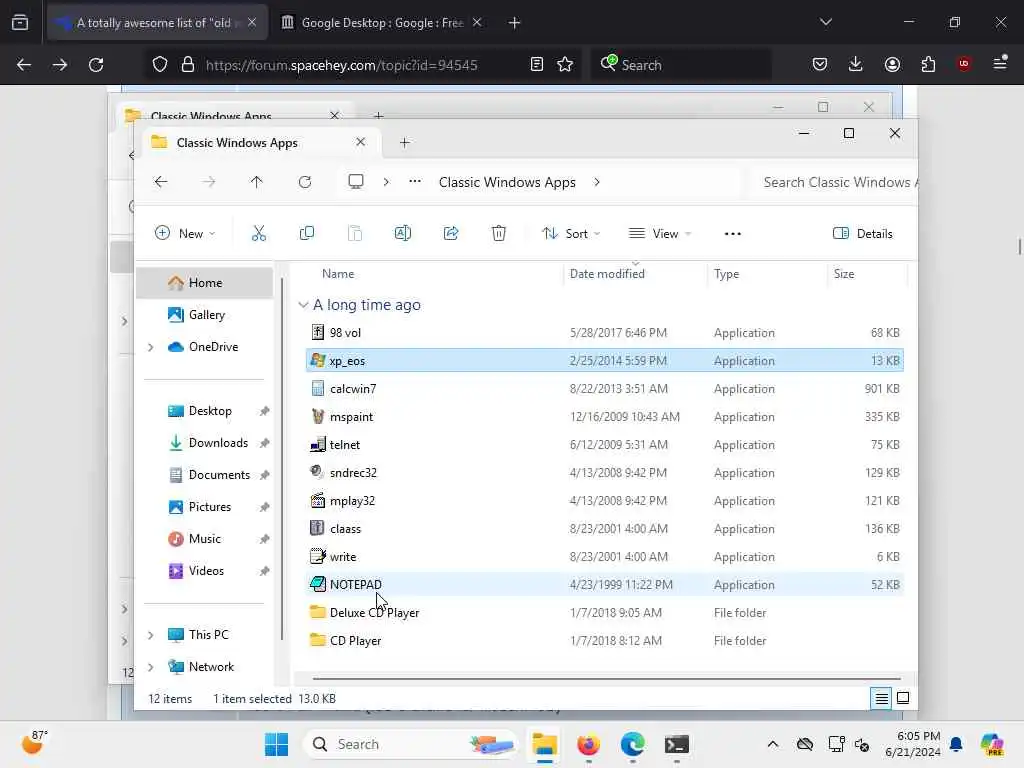This screenshot has height=768, width=1024.
Task: Click the Rename icon in Explorer toolbar
Action: (x=403, y=233)
